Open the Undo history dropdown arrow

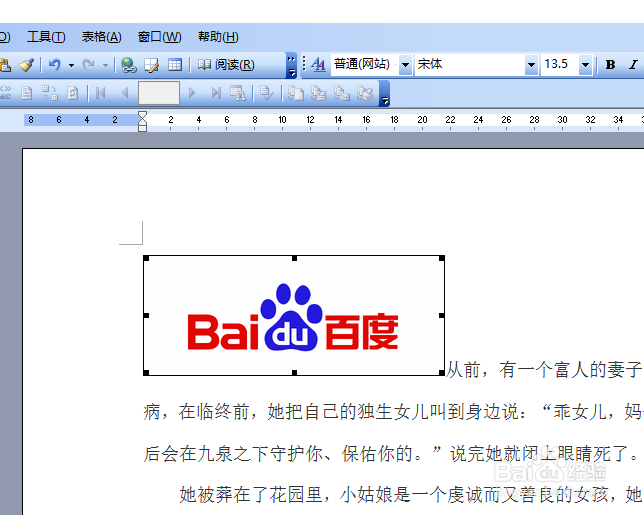click(71, 65)
